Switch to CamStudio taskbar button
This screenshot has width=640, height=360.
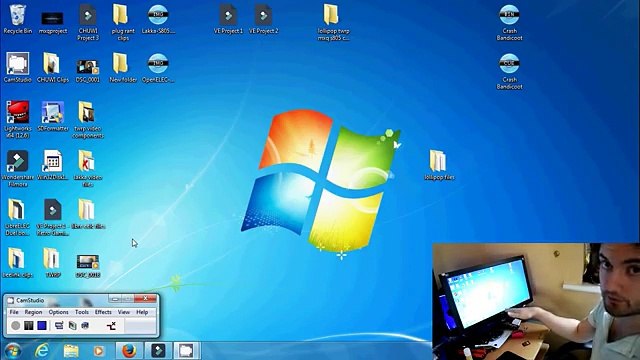point(187,351)
